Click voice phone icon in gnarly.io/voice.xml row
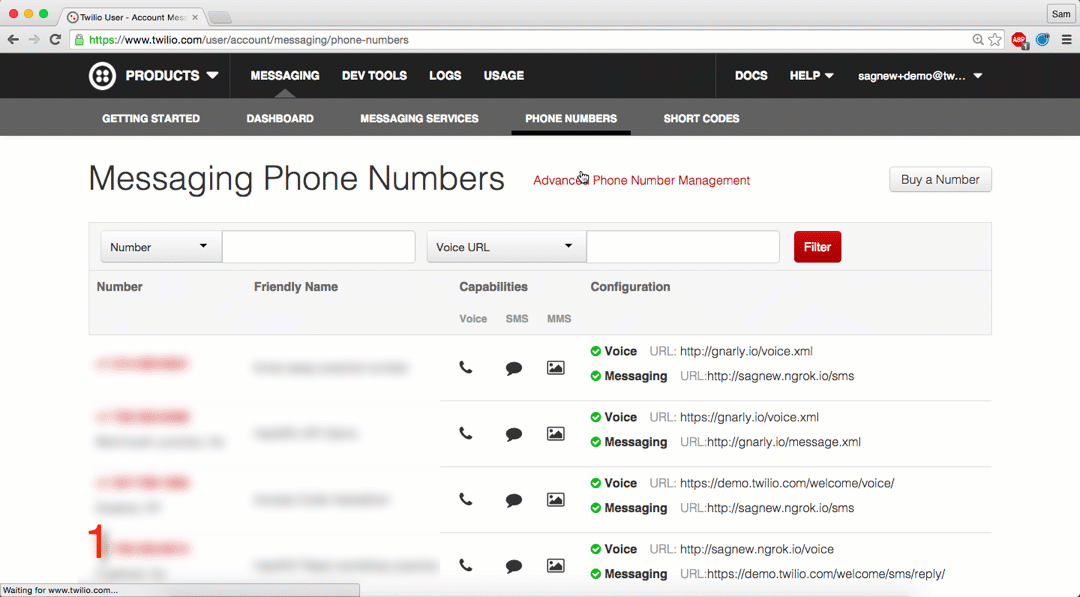The height and width of the screenshot is (597, 1080). 466,368
